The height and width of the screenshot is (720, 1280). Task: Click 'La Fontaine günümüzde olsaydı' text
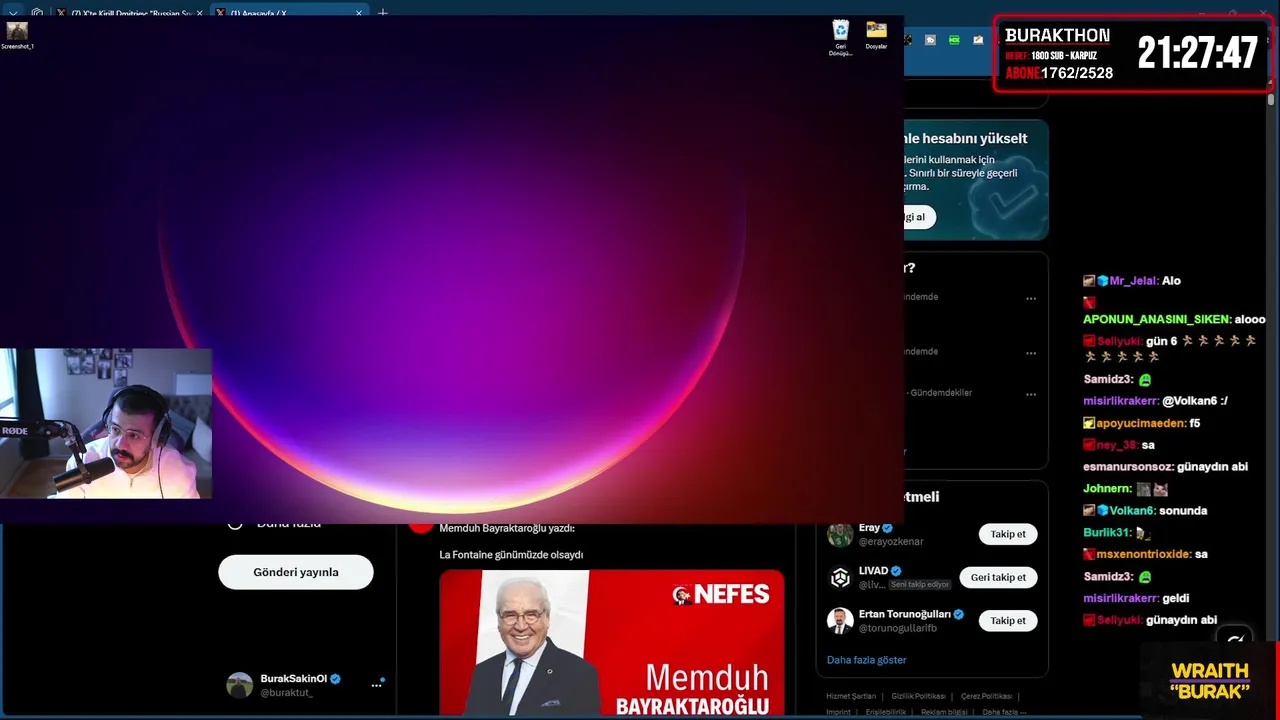point(511,555)
